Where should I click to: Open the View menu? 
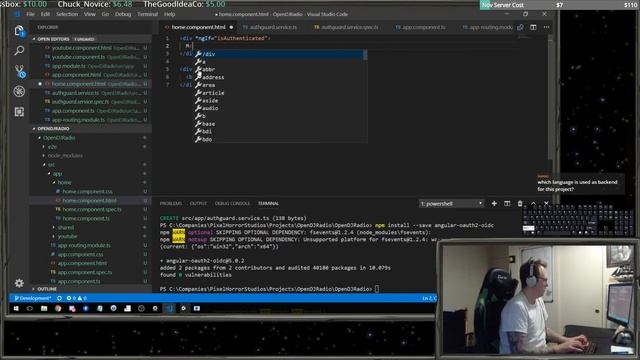coord(89,14)
